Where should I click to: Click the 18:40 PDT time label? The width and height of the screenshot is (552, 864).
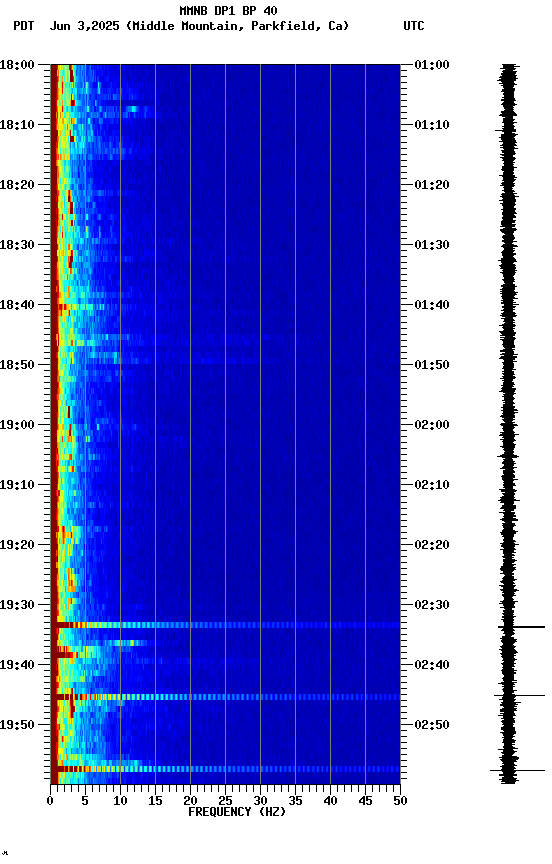pyautogui.click(x=17, y=305)
